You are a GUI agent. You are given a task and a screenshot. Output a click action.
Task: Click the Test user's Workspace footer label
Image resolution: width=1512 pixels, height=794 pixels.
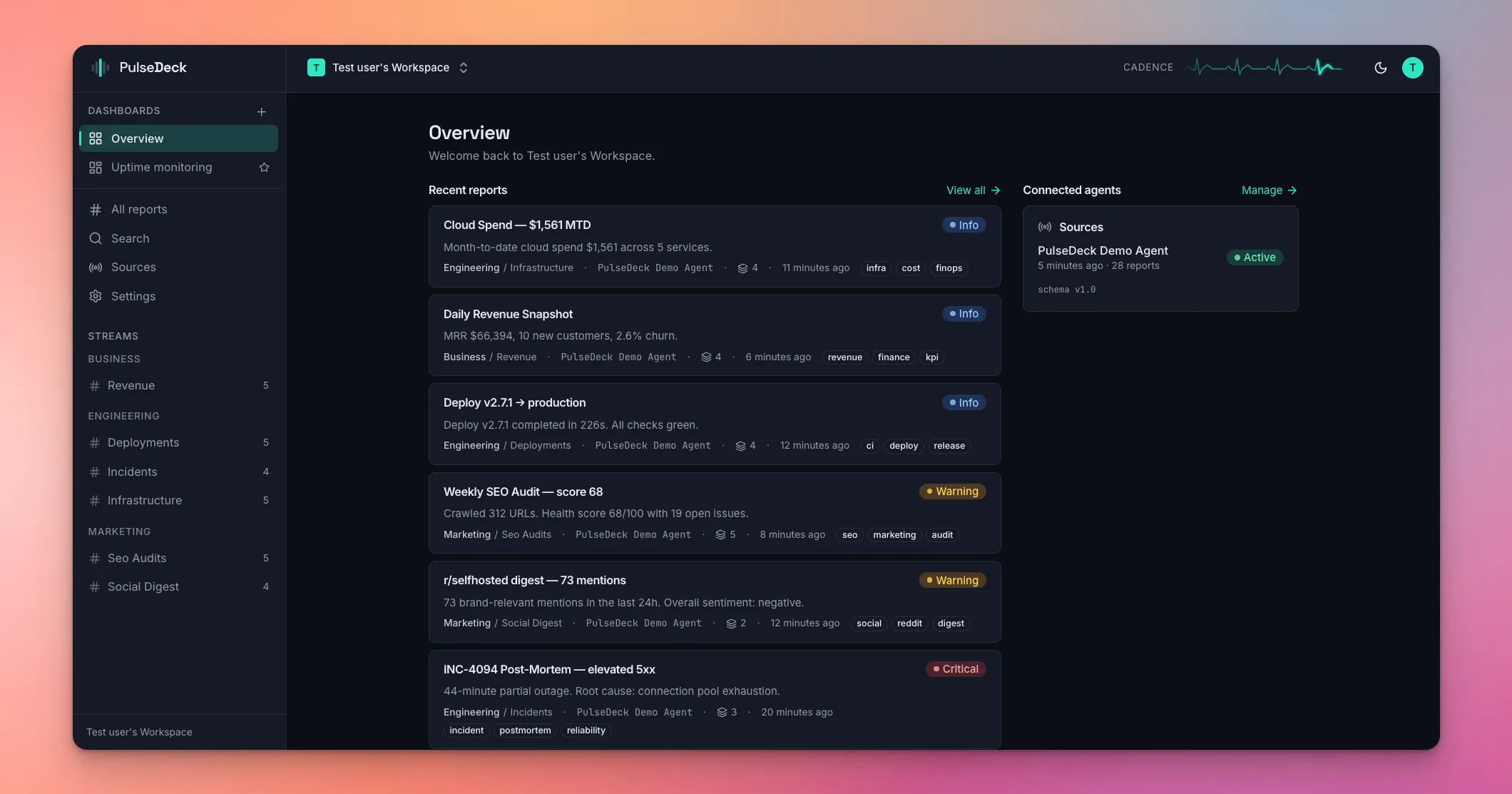[139, 732]
